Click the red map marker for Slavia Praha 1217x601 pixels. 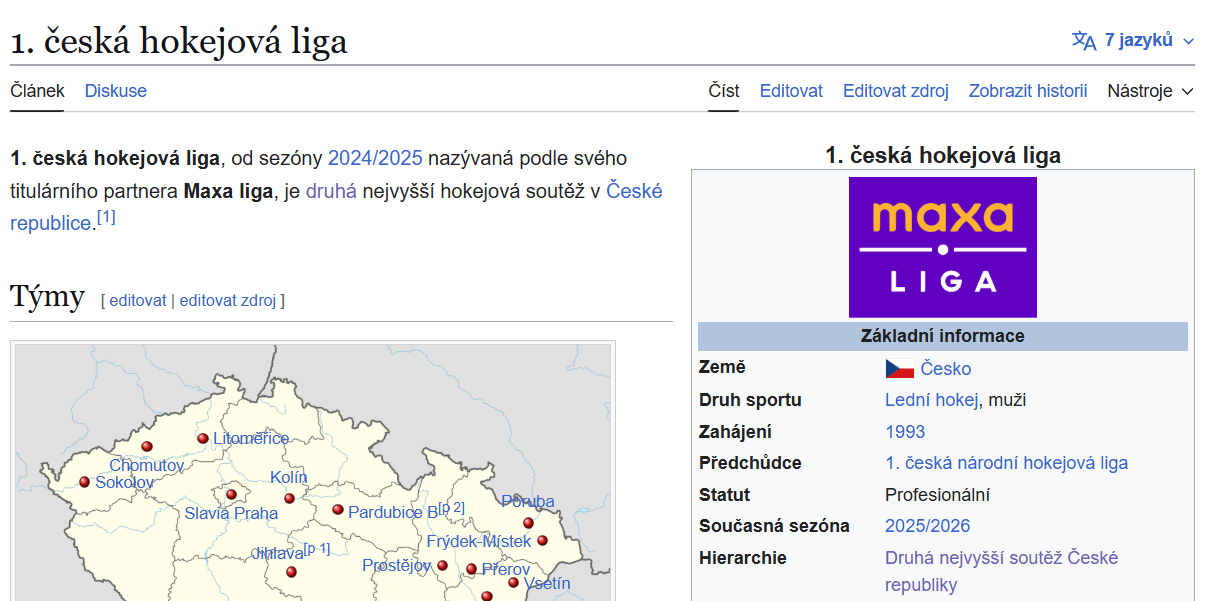click(231, 494)
